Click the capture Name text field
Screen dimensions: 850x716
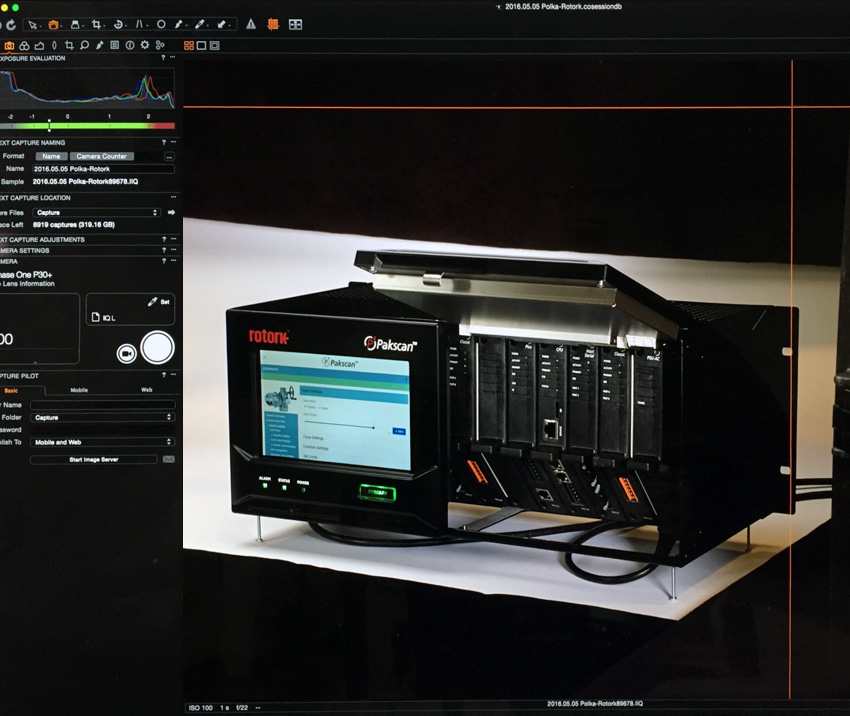(x=103, y=169)
